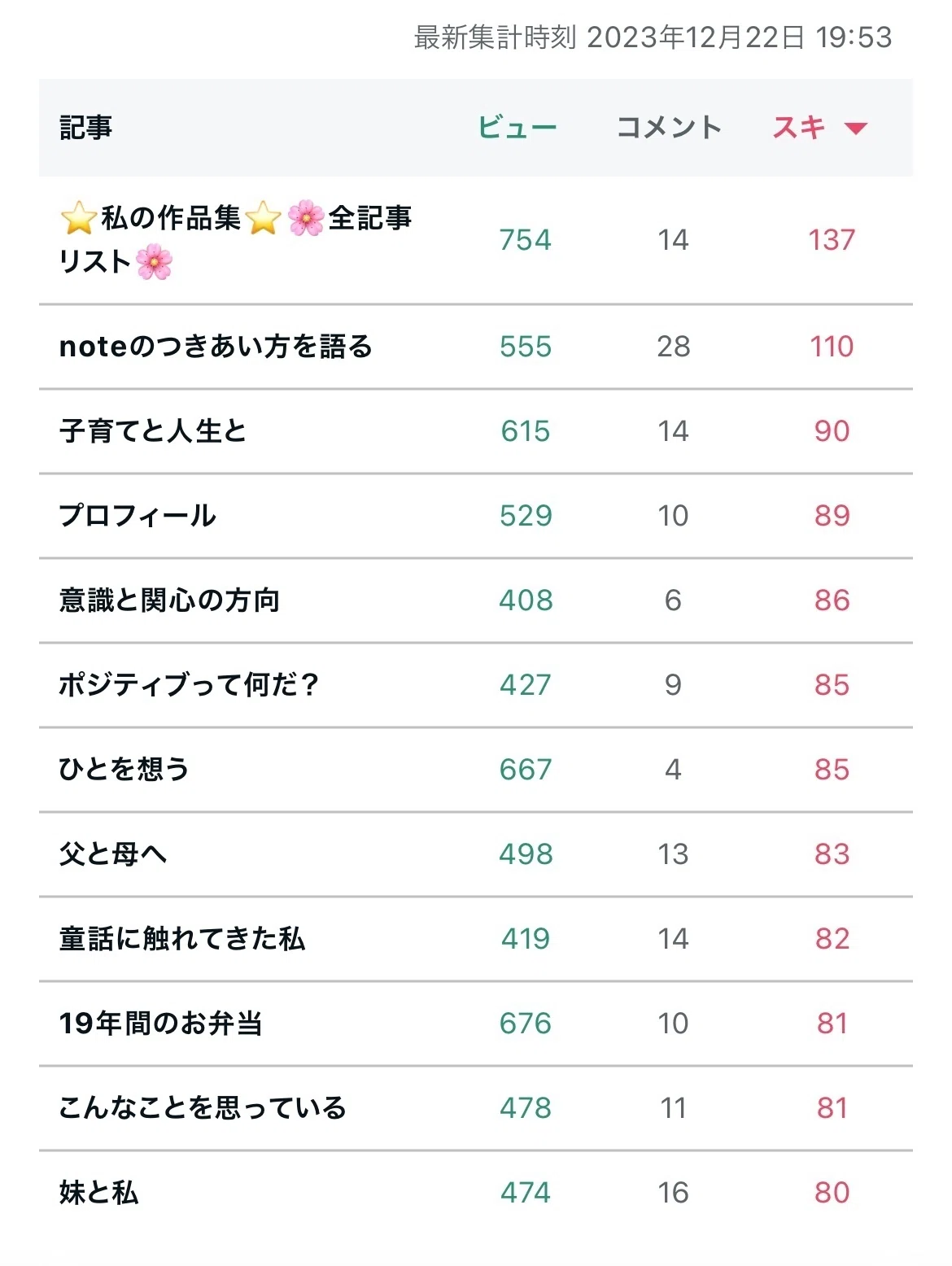
Task: Open the ポジティブって何だ? article
Action: (x=189, y=685)
